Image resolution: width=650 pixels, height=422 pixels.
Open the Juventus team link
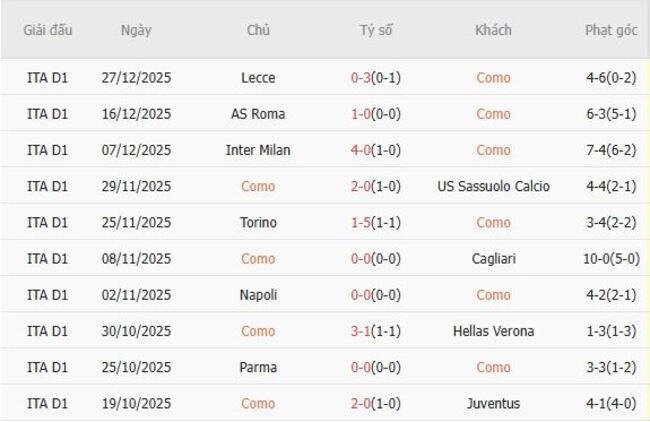point(493,404)
